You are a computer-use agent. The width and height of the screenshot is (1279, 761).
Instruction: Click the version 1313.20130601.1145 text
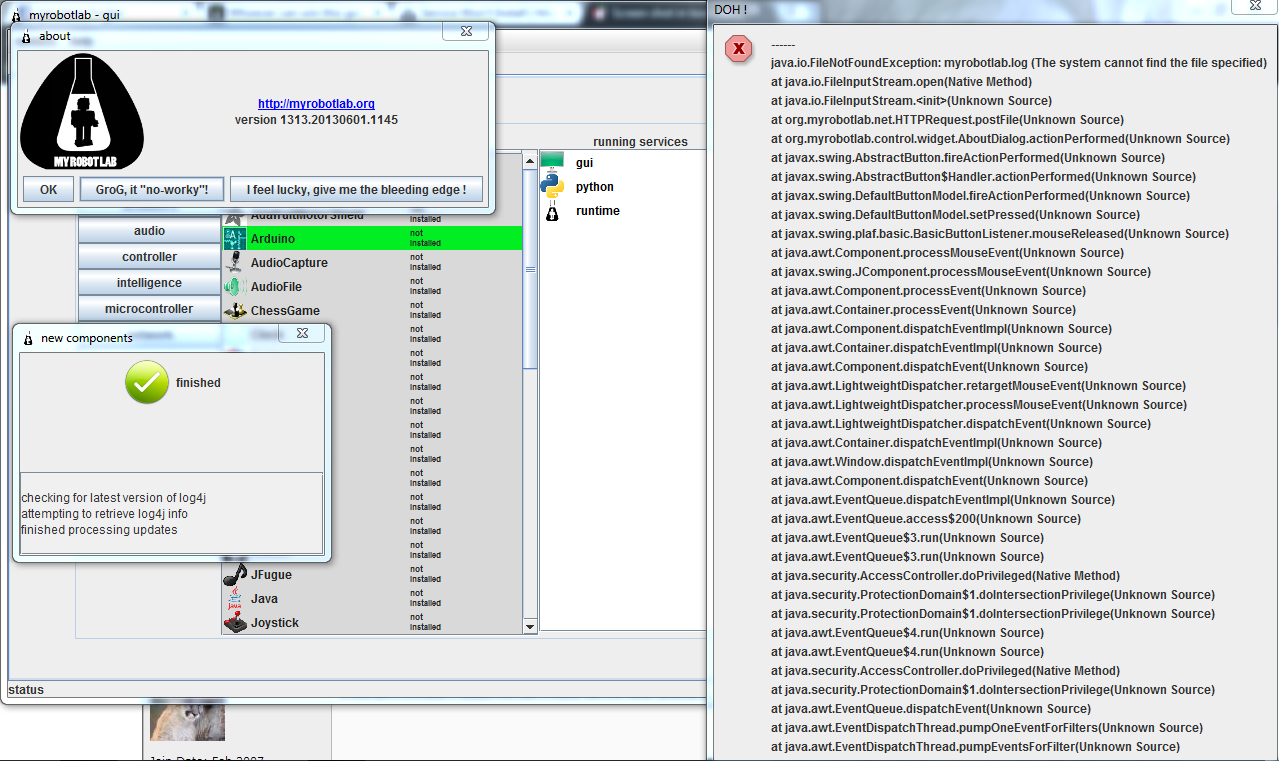[x=316, y=120]
